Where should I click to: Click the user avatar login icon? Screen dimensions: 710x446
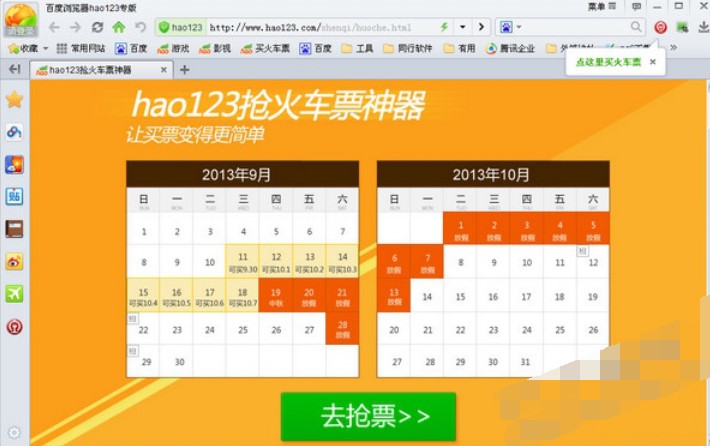pyautogui.click(x=20, y=19)
